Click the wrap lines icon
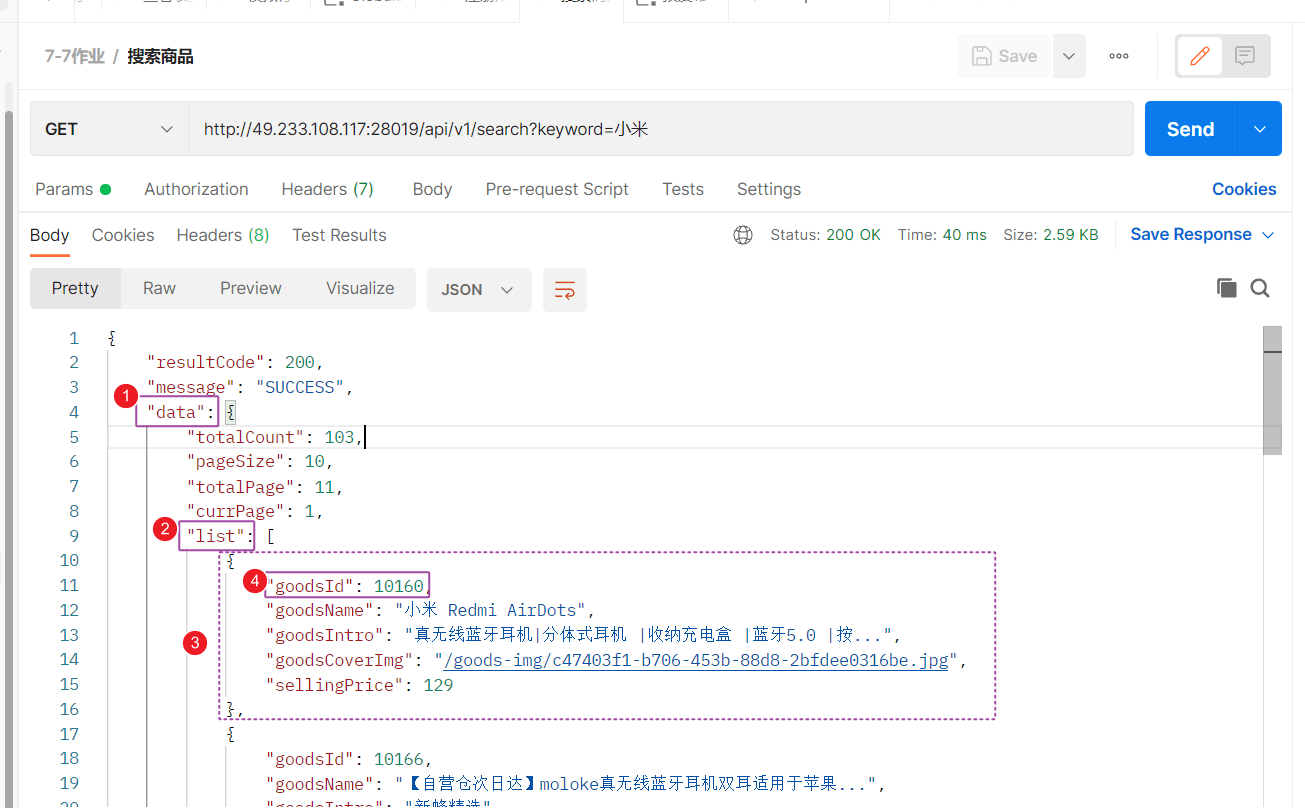 click(x=565, y=290)
